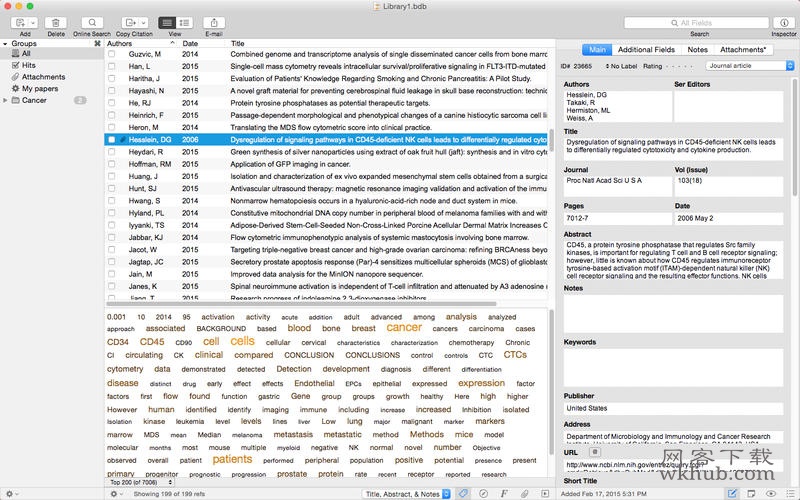
Task: Click the play-in-square icon in bottom bar
Action: 545,493
